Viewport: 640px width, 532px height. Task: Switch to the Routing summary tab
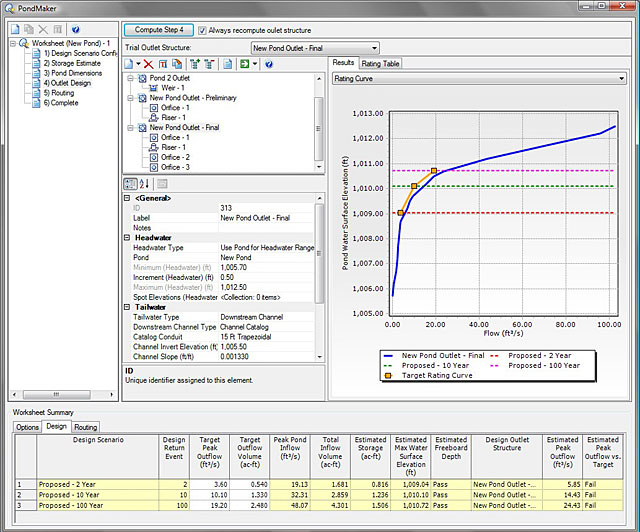coord(85,427)
